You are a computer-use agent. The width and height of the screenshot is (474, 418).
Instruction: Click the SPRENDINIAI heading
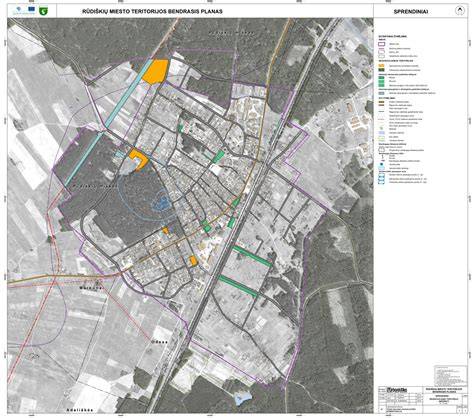click(411, 11)
